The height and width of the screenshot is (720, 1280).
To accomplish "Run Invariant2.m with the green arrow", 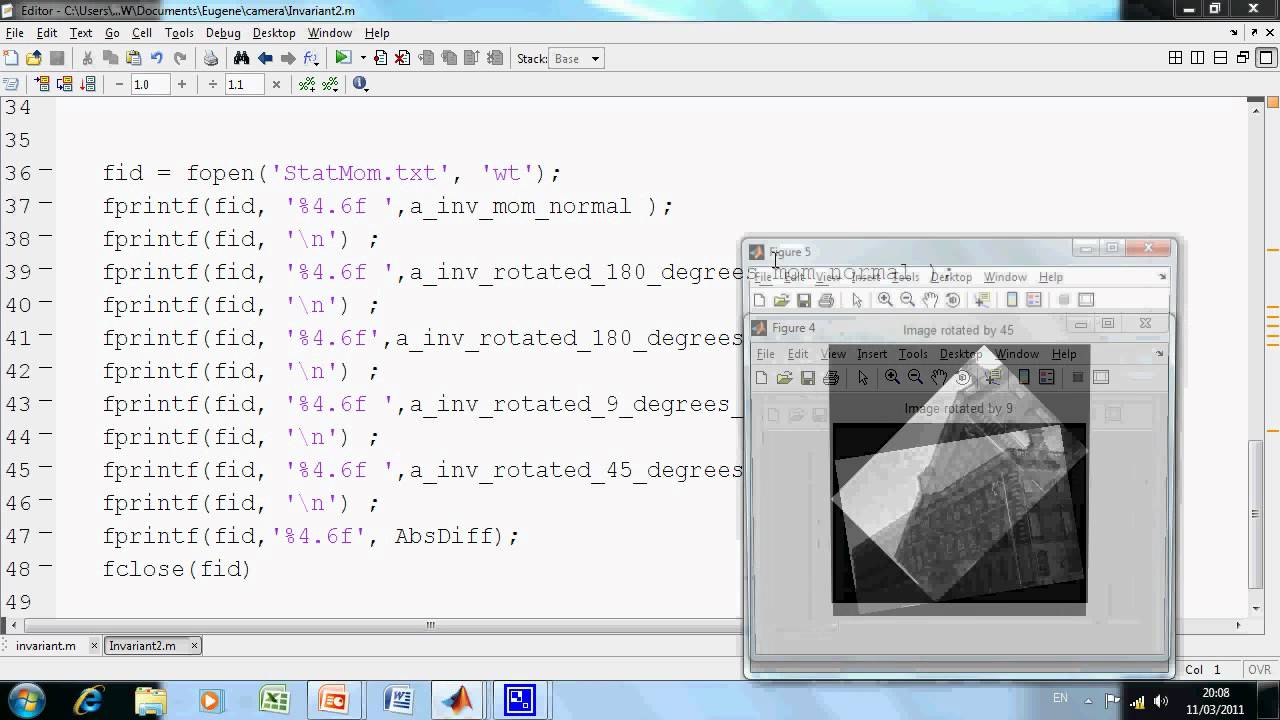I will pyautogui.click(x=343, y=58).
